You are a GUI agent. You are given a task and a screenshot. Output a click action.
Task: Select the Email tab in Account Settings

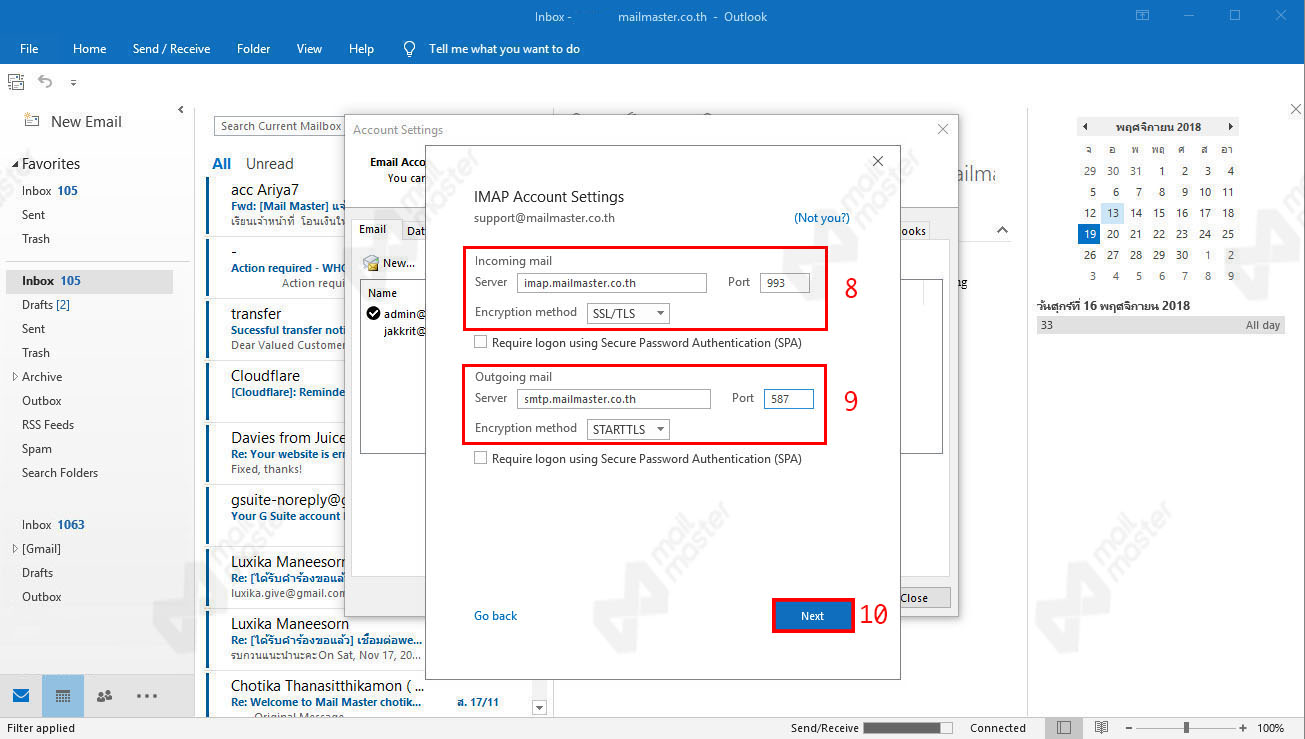tap(373, 229)
